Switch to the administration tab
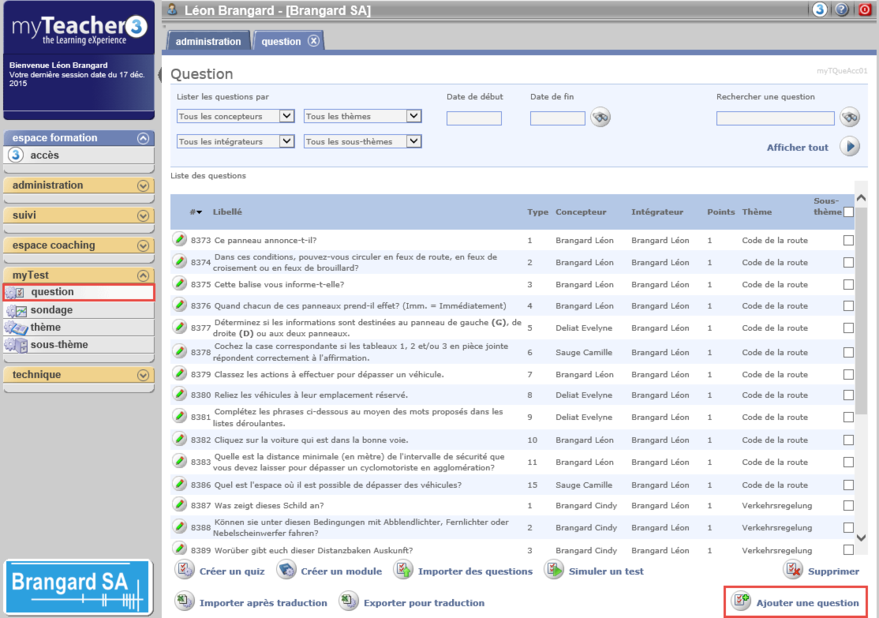Image resolution: width=879 pixels, height=618 pixels. pos(208,41)
